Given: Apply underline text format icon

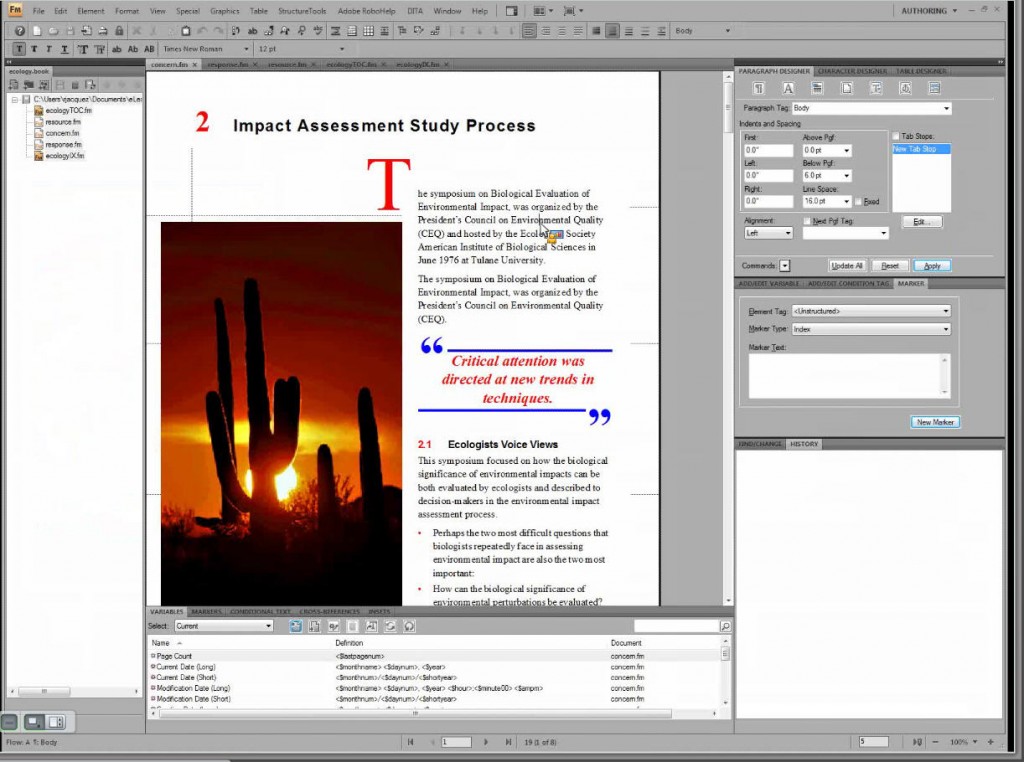Looking at the screenshot, I should [64, 49].
